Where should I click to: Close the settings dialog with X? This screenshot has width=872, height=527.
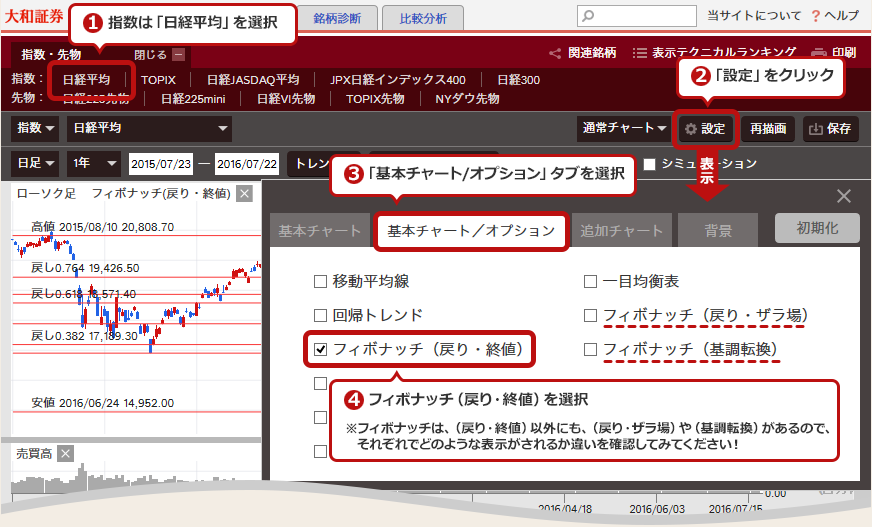pos(844,196)
